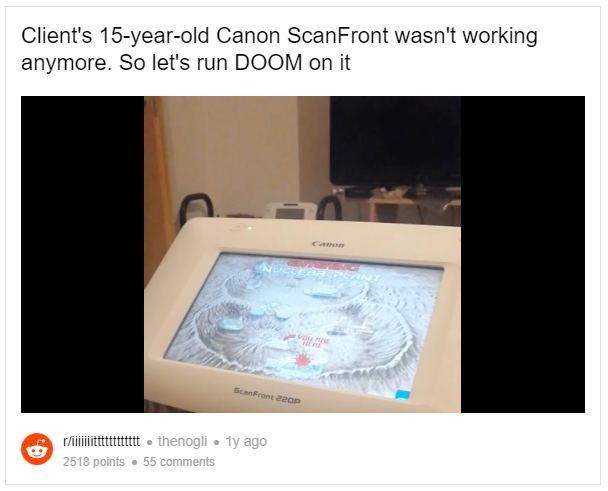Screen dimensions: 608x491
Task: Click the right black letterbox bar of the video
Action: point(523,254)
